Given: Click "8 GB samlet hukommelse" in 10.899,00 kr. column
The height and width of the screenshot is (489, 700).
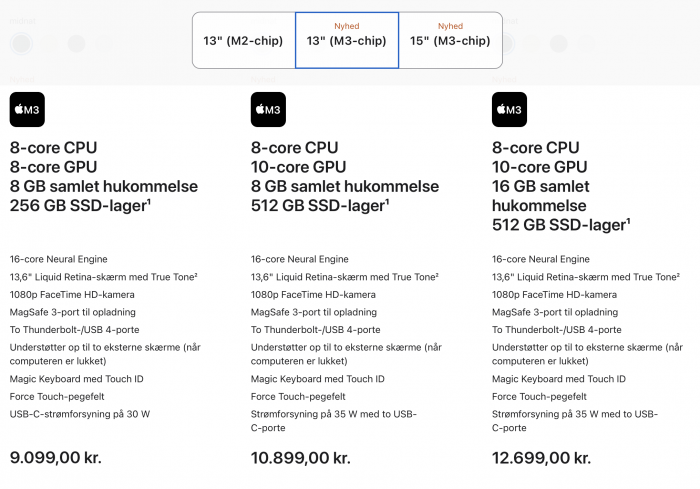Looking at the screenshot, I should click(345, 186).
